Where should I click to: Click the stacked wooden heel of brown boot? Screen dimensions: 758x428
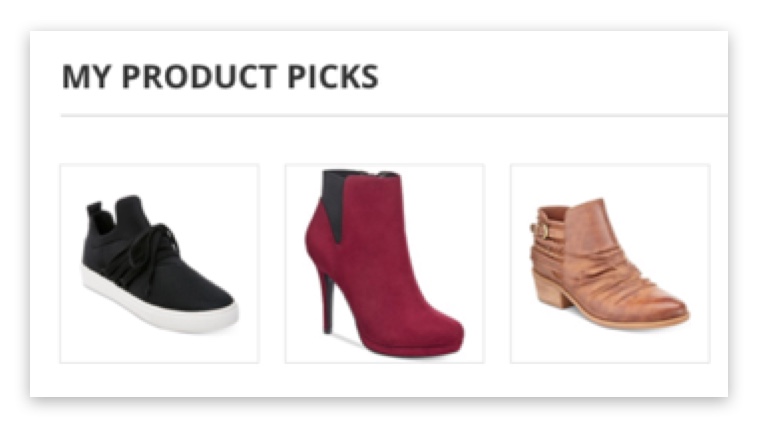click(553, 289)
